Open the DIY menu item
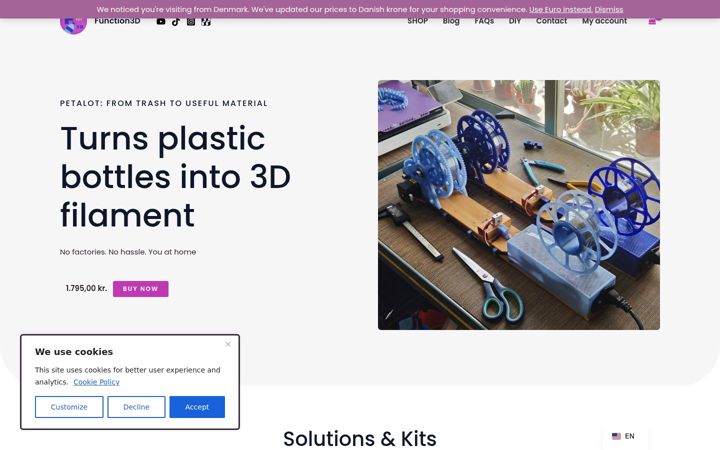 pyautogui.click(x=515, y=21)
